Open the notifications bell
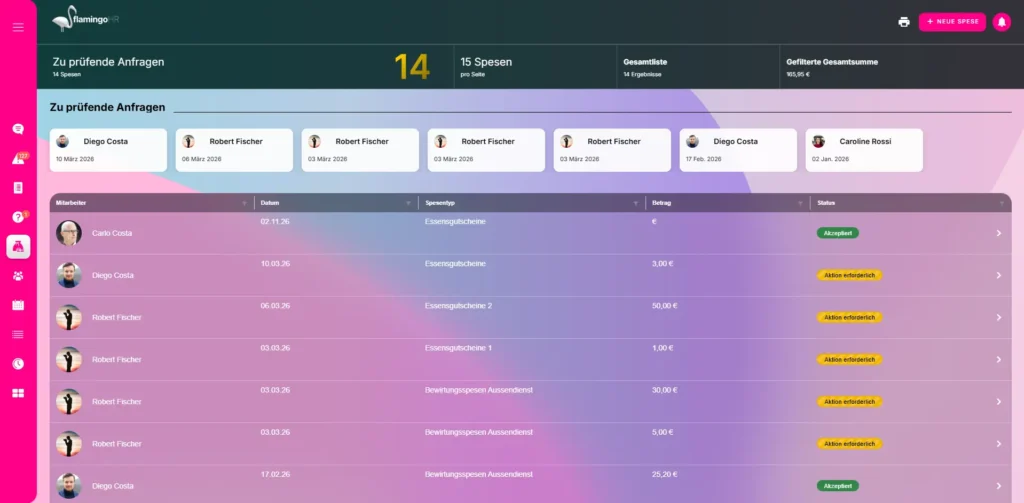The height and width of the screenshot is (503, 1024). point(1001,22)
